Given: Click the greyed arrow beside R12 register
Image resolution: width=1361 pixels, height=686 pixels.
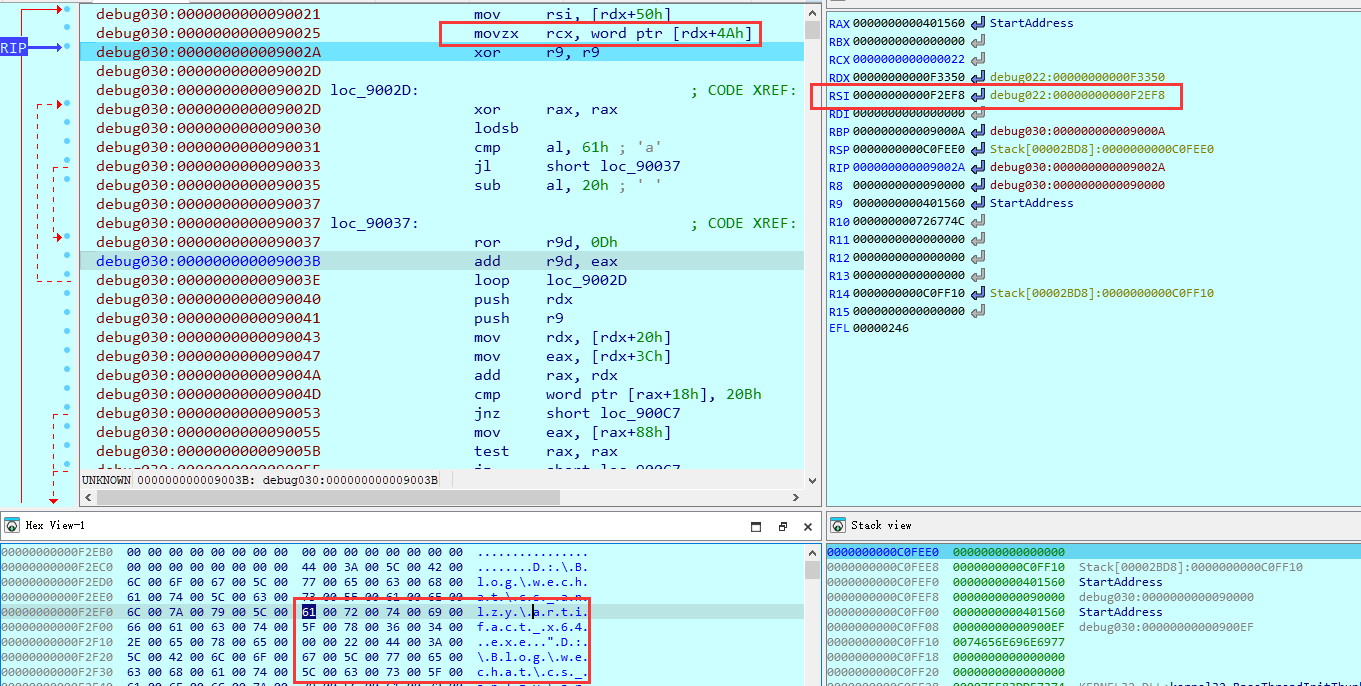Looking at the screenshot, I should tap(978, 257).
